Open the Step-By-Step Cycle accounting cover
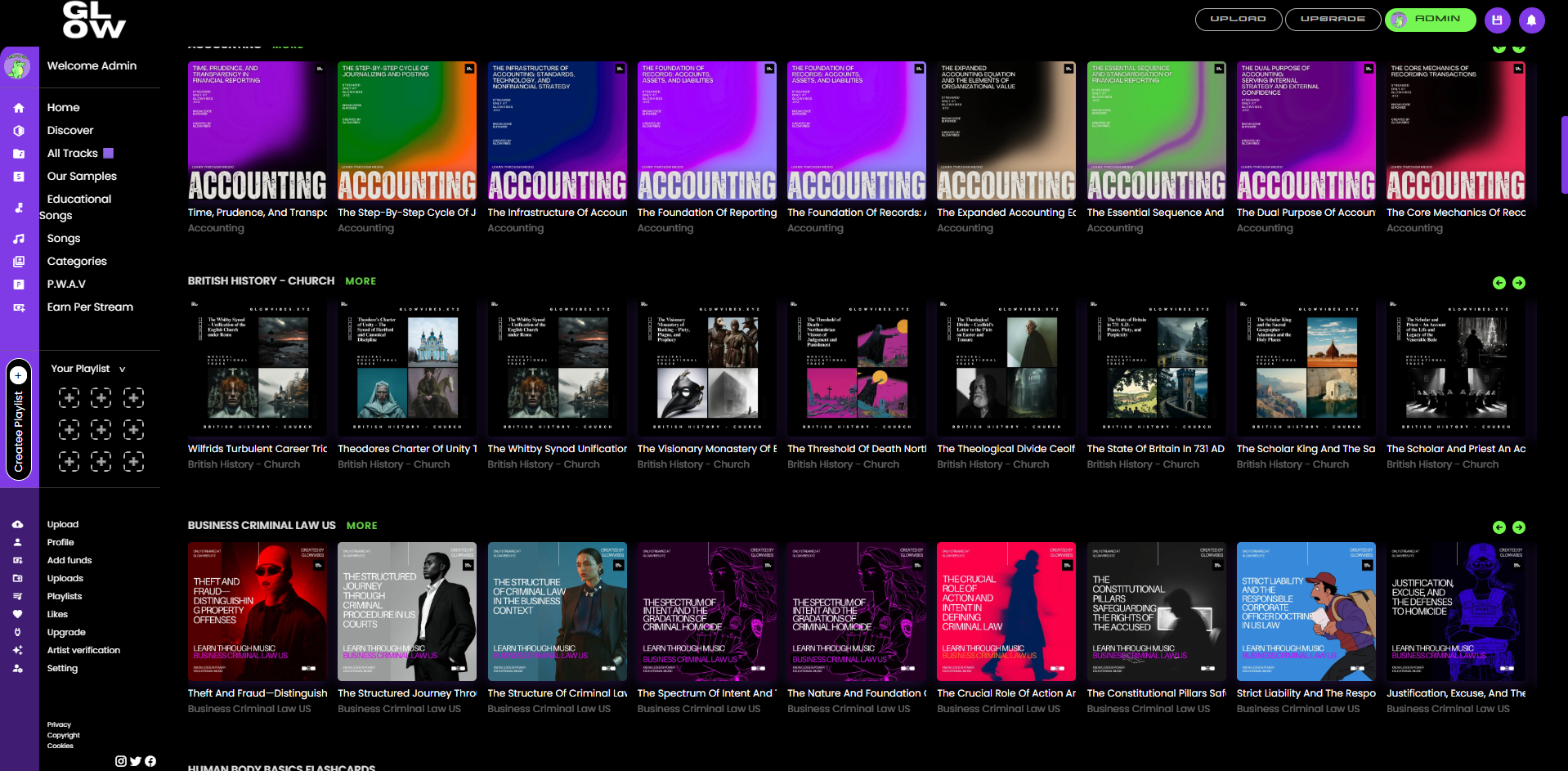Screen dimensions: 1568x771 click(x=407, y=131)
